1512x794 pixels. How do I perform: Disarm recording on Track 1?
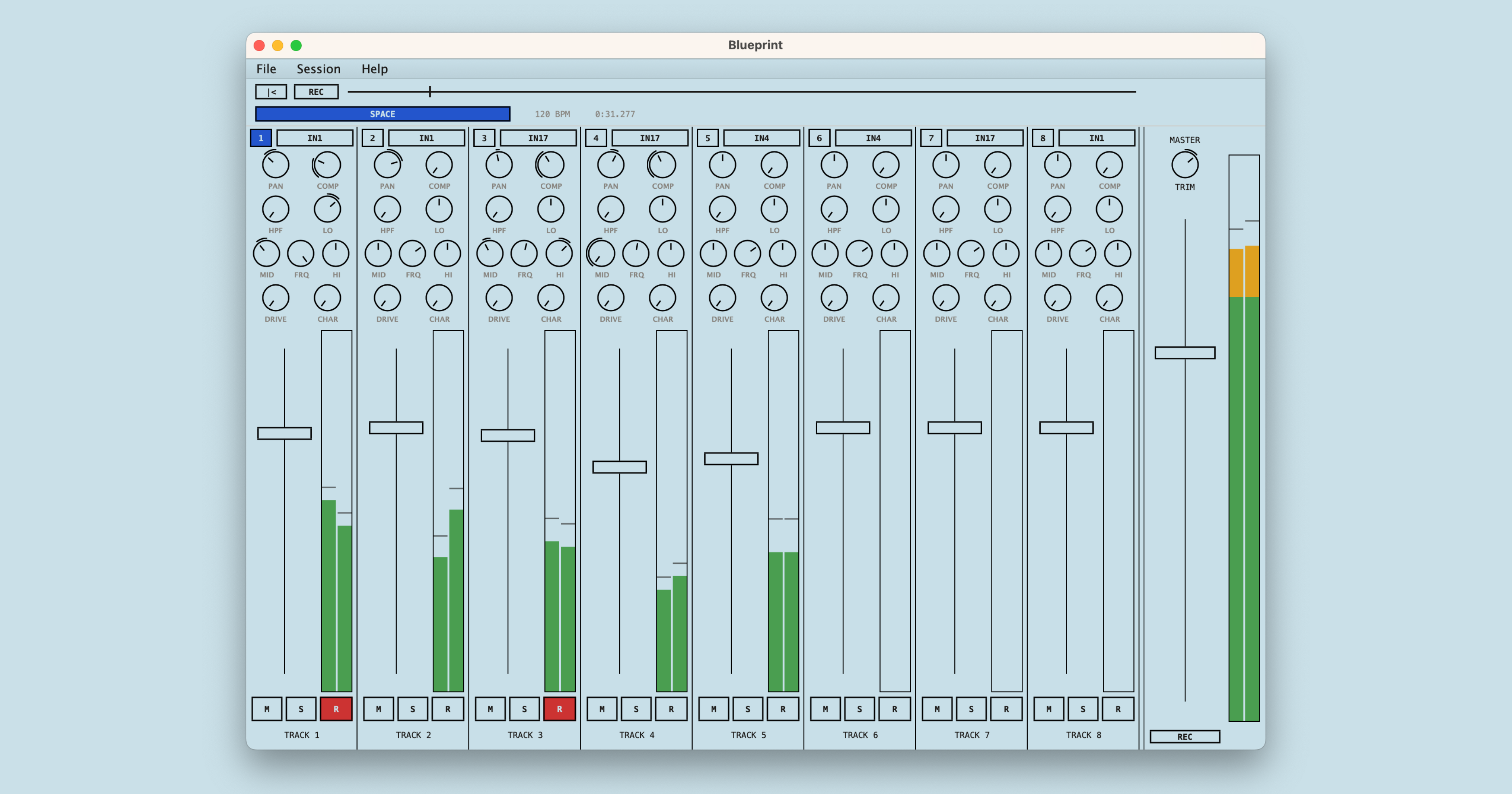tap(336, 709)
